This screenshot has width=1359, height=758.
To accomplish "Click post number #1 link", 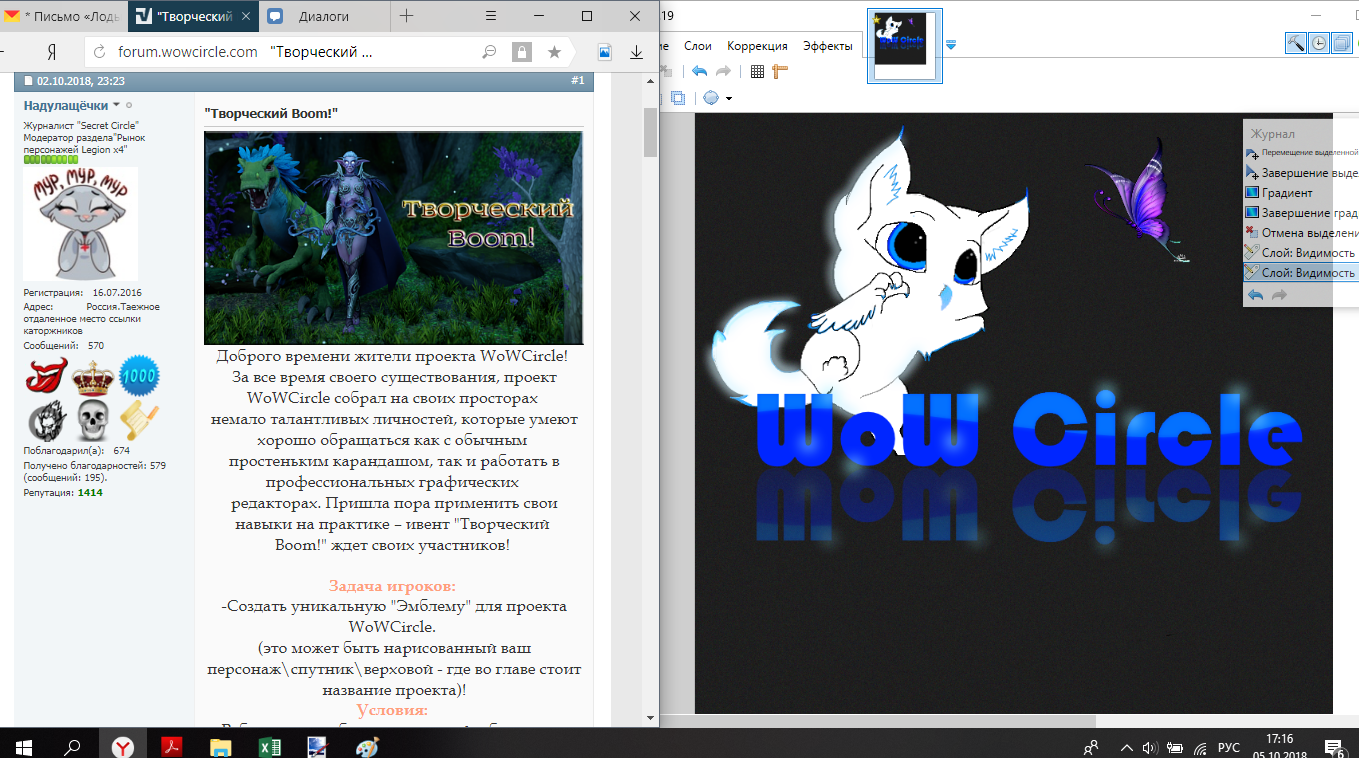I will point(577,80).
